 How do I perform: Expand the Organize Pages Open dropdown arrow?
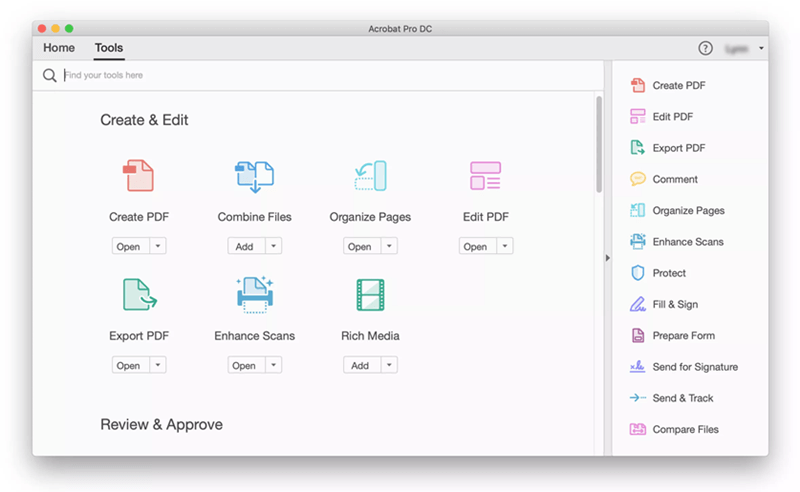click(389, 246)
